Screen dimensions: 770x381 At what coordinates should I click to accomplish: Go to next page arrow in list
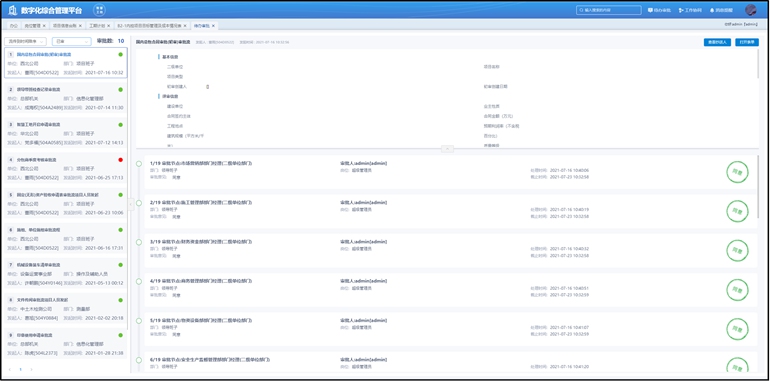coord(30,369)
